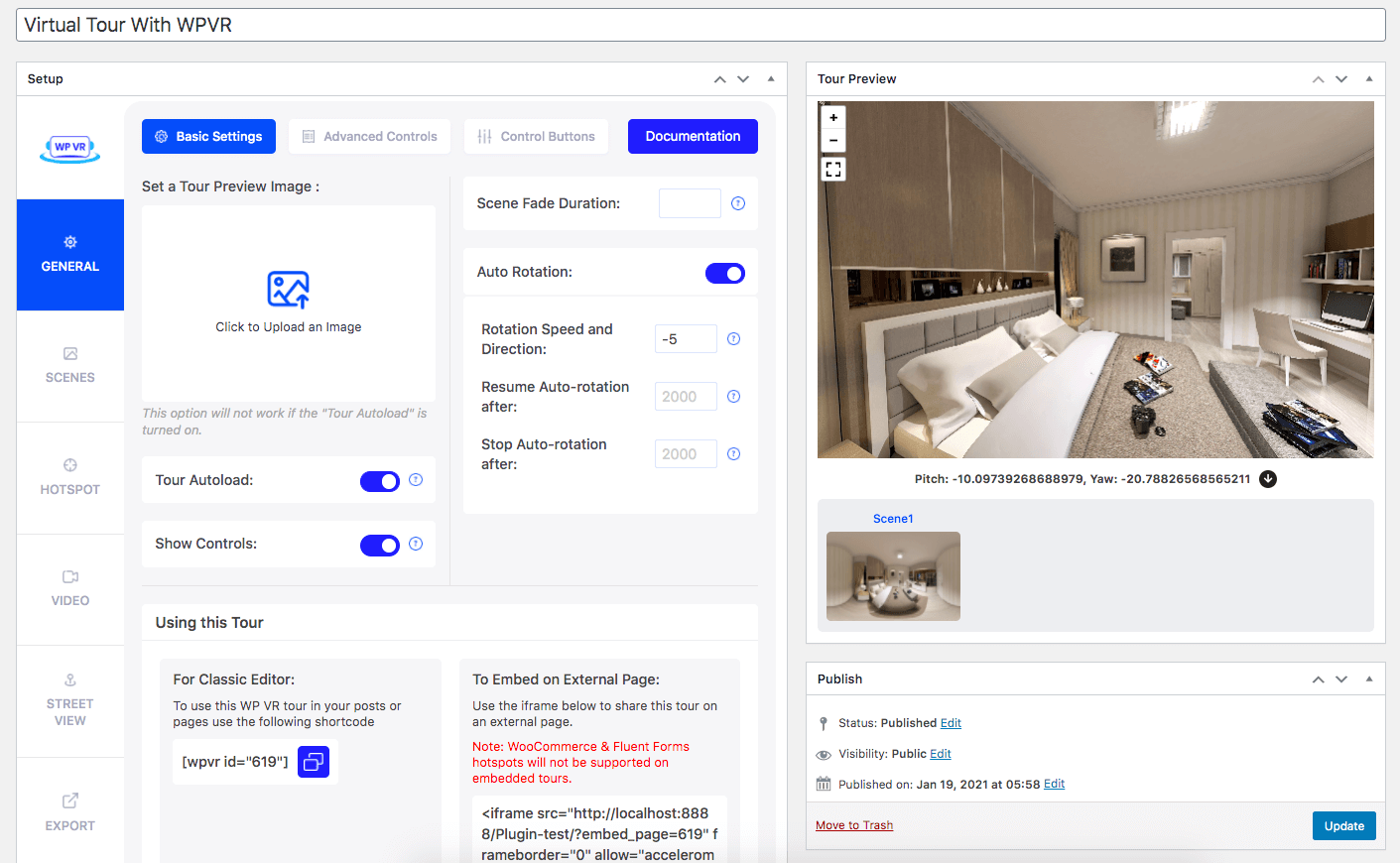Viewport: 1400px width, 863px height.
Task: Click the published date calendar icon
Action: 824,785
